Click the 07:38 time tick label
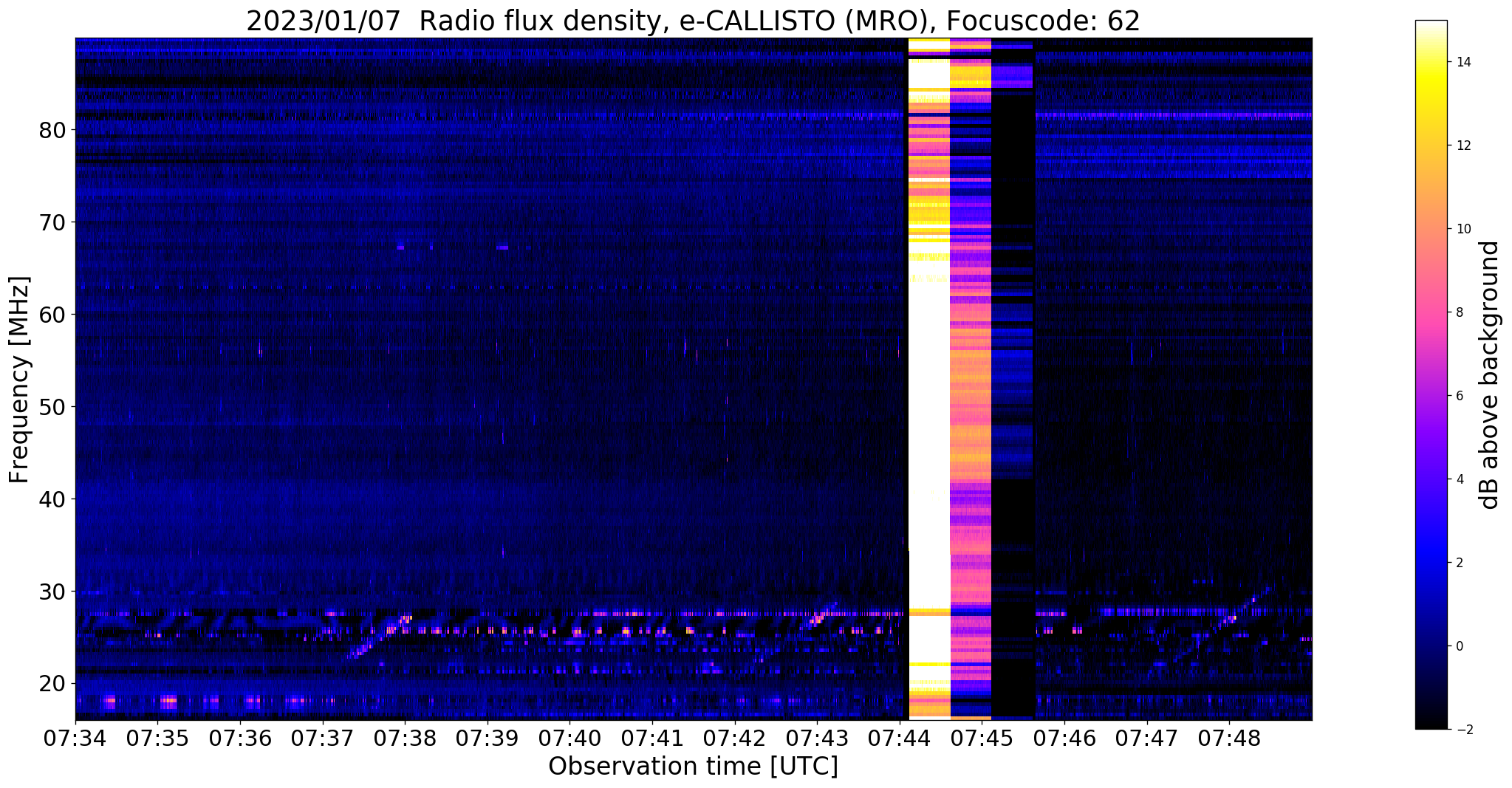This screenshot has height=788, width=1512. [405, 738]
